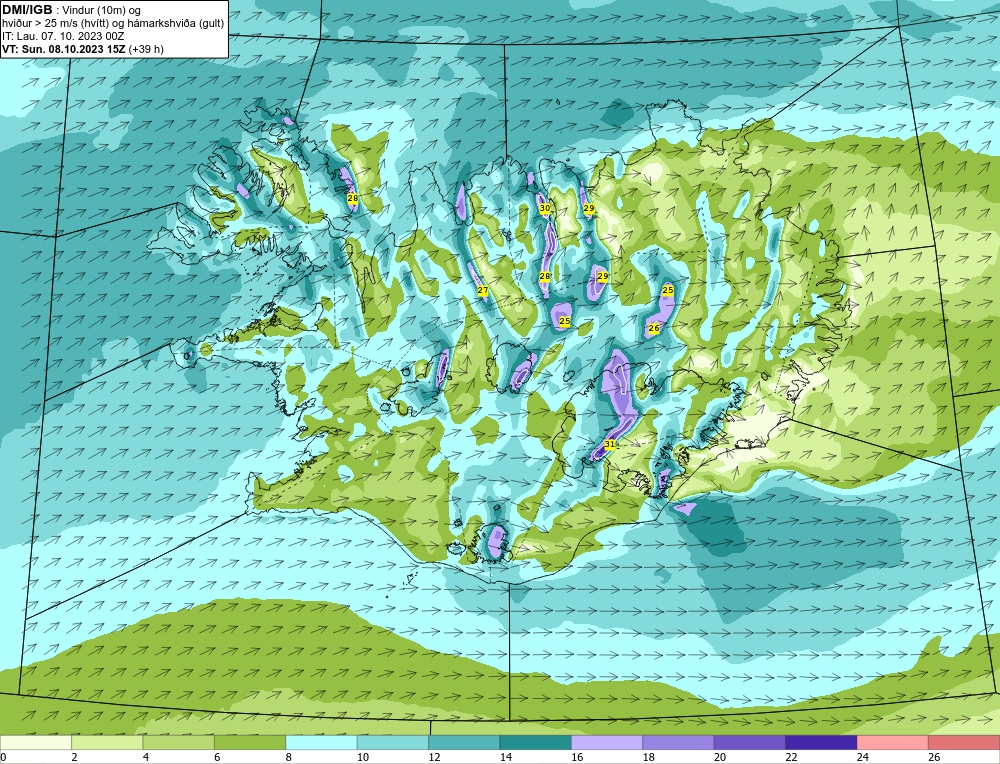Click the 10–12 m/s light teal legend swatch
1000x764 pixels.
[x=393, y=742]
